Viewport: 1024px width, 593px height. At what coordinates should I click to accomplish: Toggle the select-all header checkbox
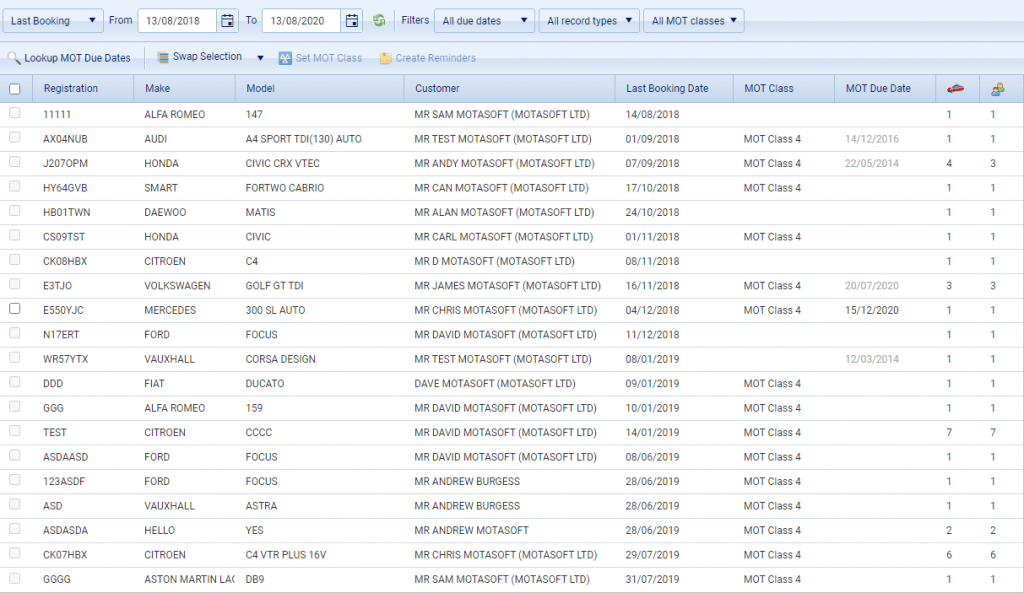tap(15, 89)
